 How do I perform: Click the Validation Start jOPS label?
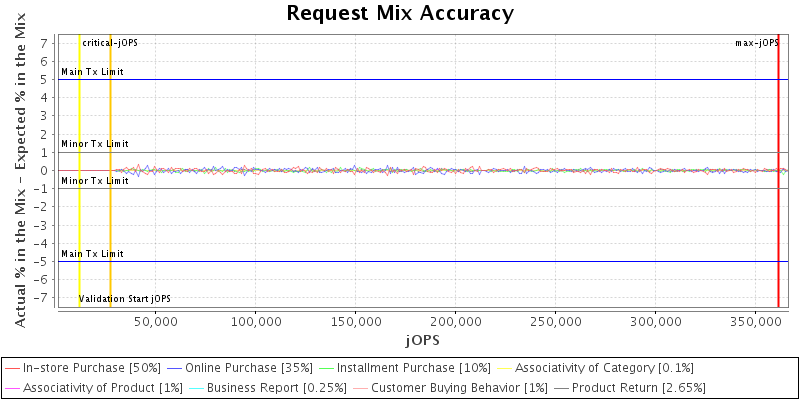[x=124, y=298]
